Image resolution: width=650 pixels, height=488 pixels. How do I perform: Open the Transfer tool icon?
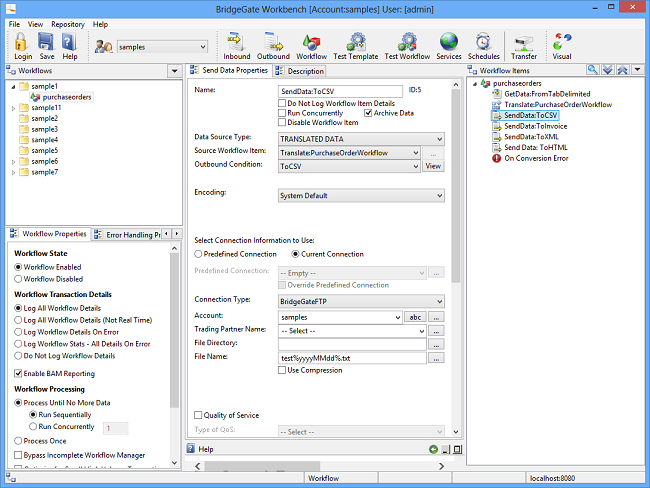pyautogui.click(x=524, y=46)
